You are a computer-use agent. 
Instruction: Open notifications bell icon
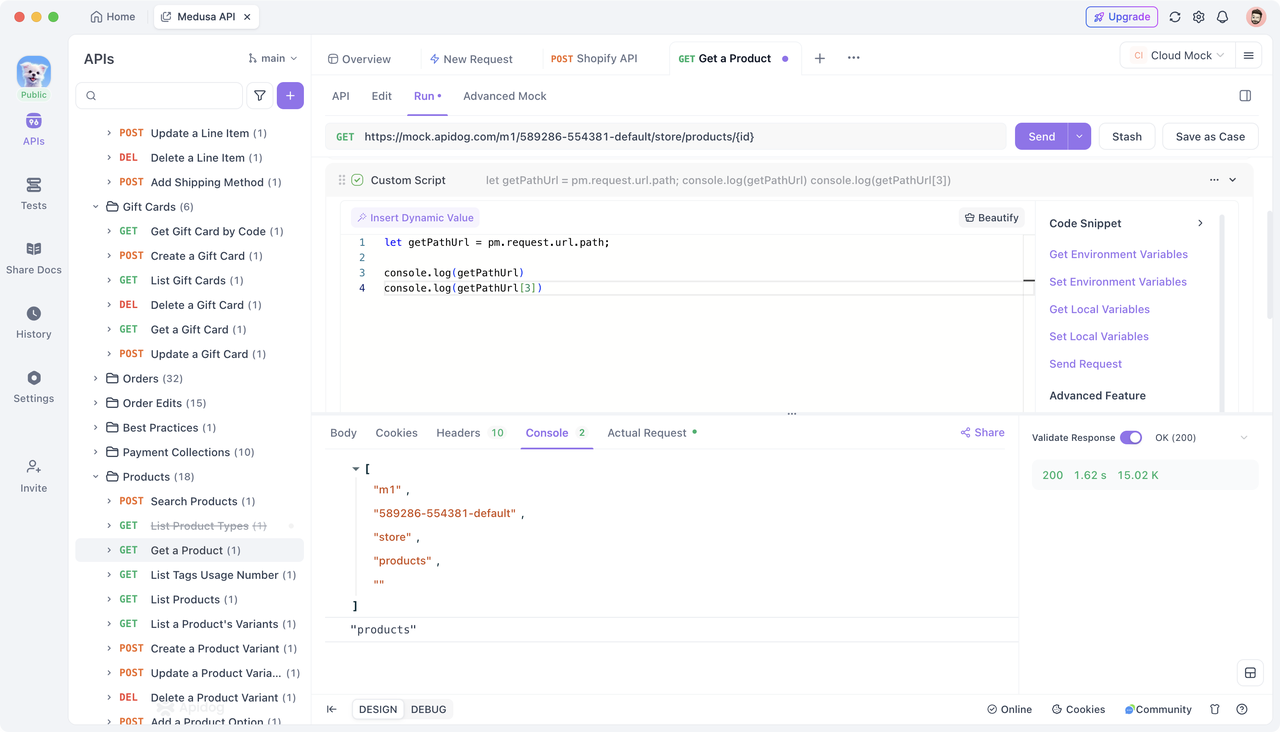pyautogui.click(x=1222, y=17)
